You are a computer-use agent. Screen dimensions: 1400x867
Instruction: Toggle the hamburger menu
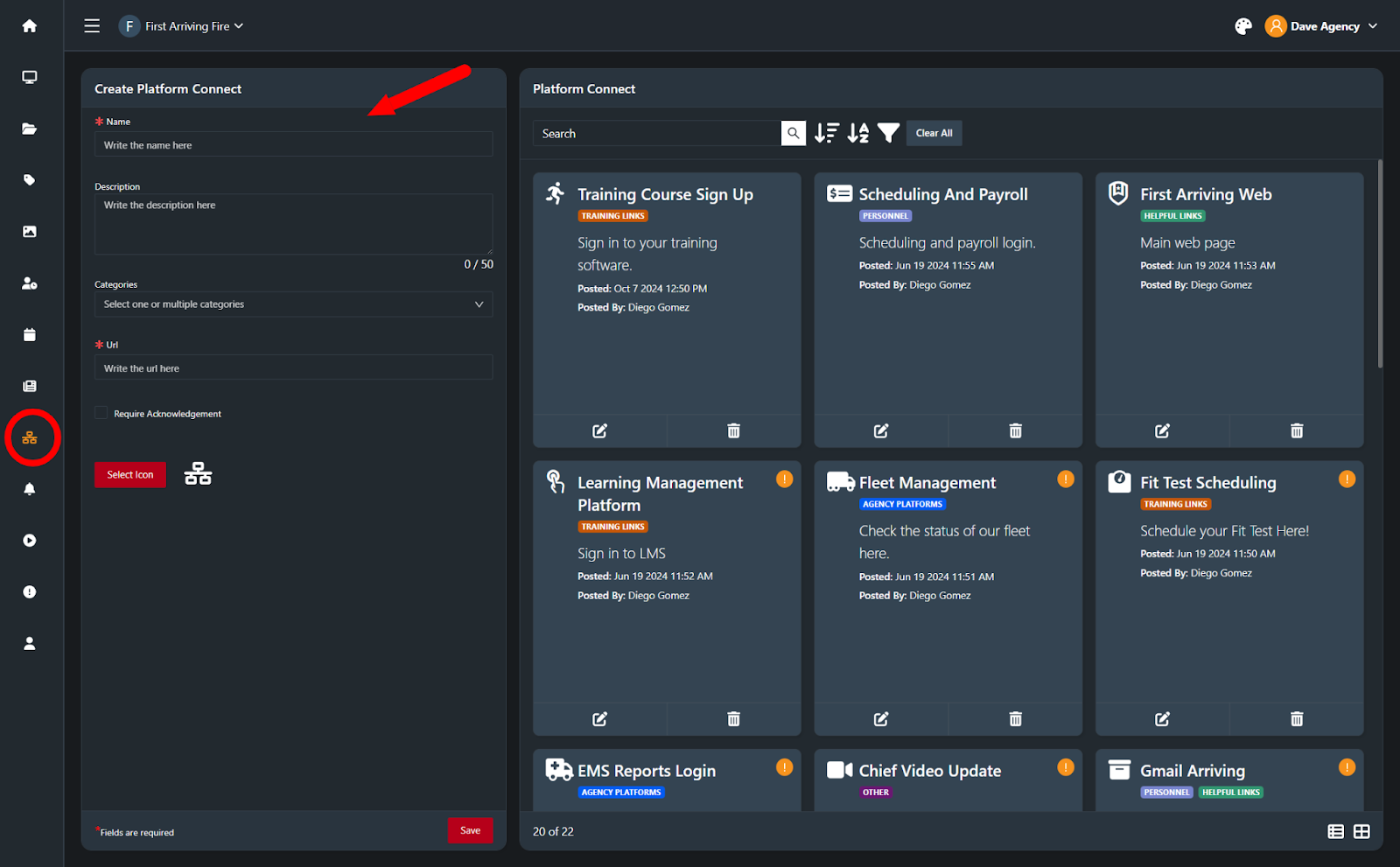(x=92, y=26)
